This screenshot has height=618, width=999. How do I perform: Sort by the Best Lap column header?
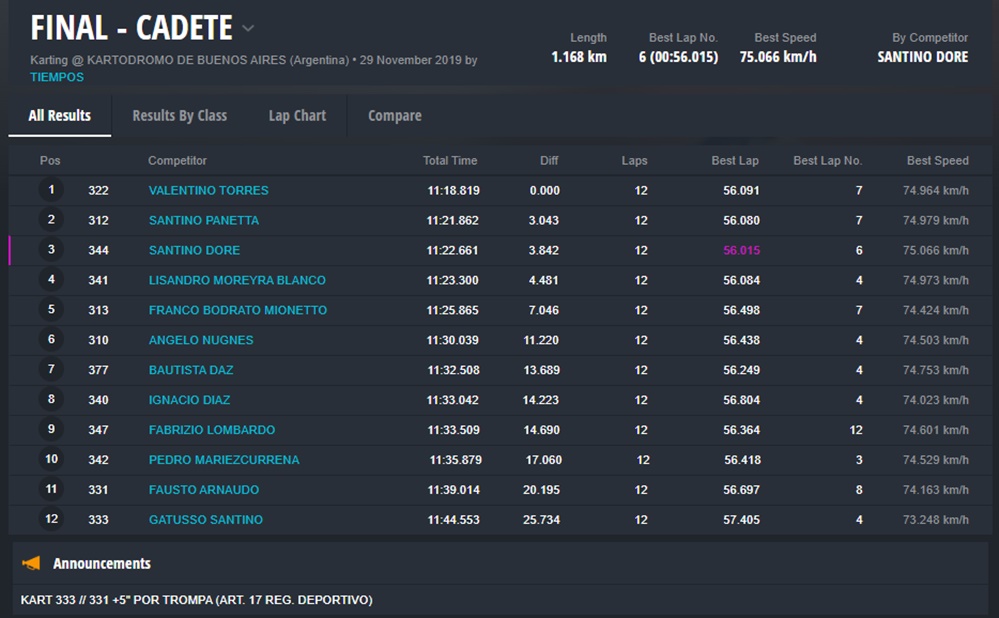coord(735,161)
